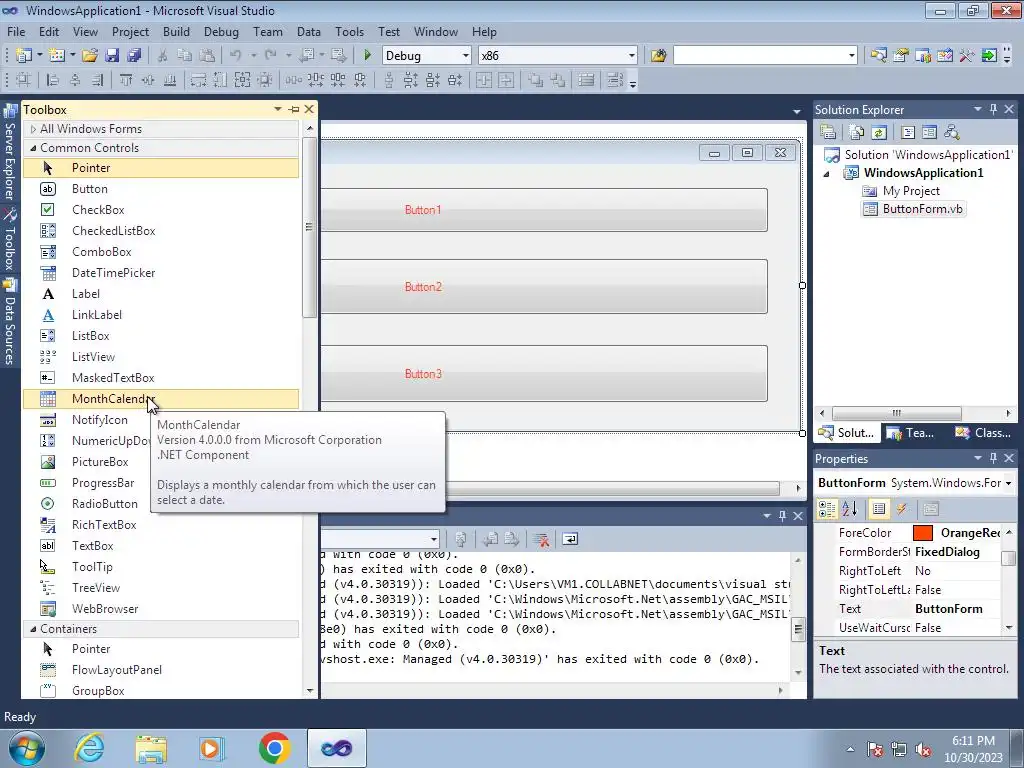This screenshot has height=768, width=1024.
Task: Click the Save disk icon
Action: click(x=112, y=56)
